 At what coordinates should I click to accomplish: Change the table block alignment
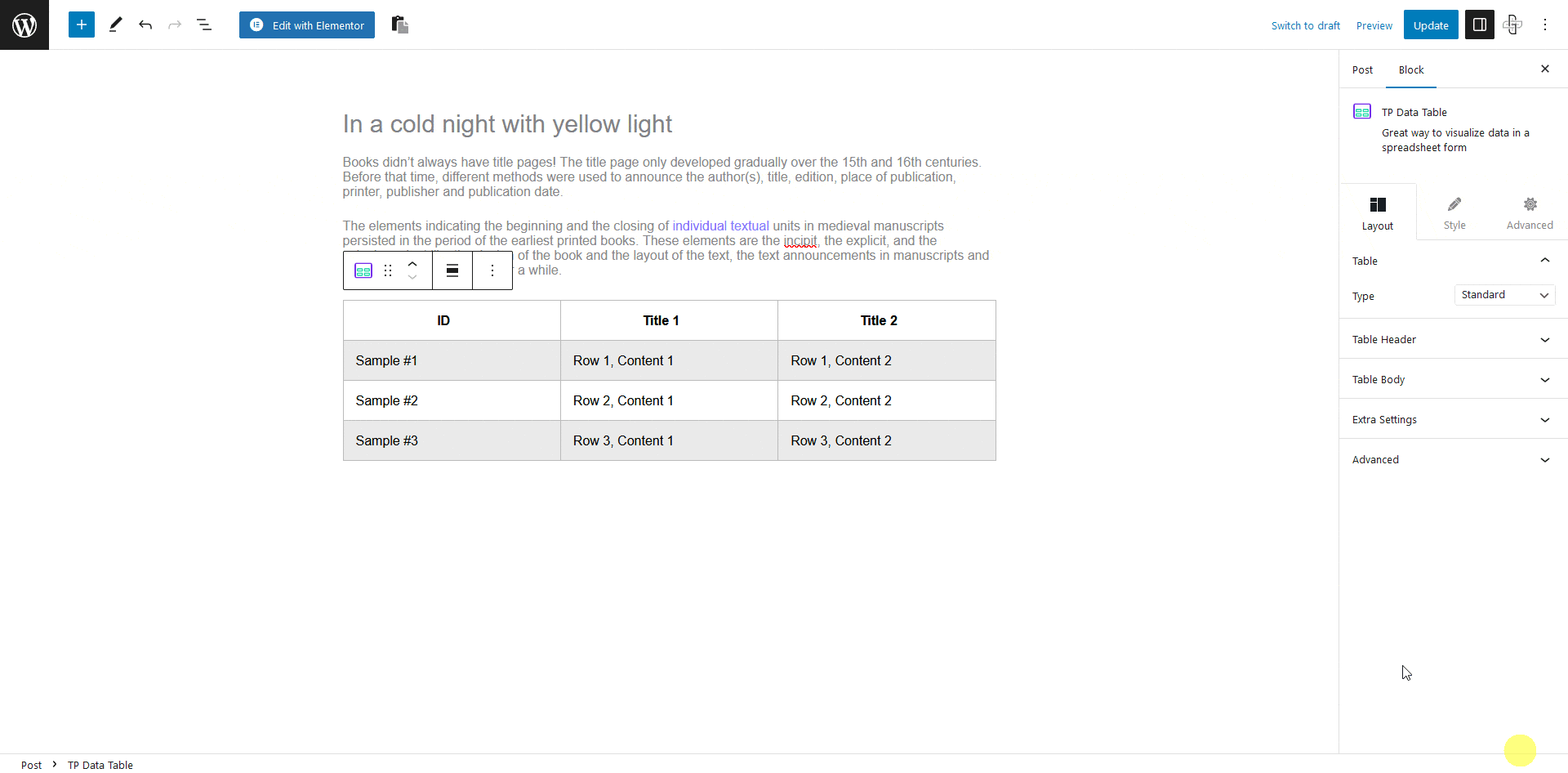(x=452, y=270)
